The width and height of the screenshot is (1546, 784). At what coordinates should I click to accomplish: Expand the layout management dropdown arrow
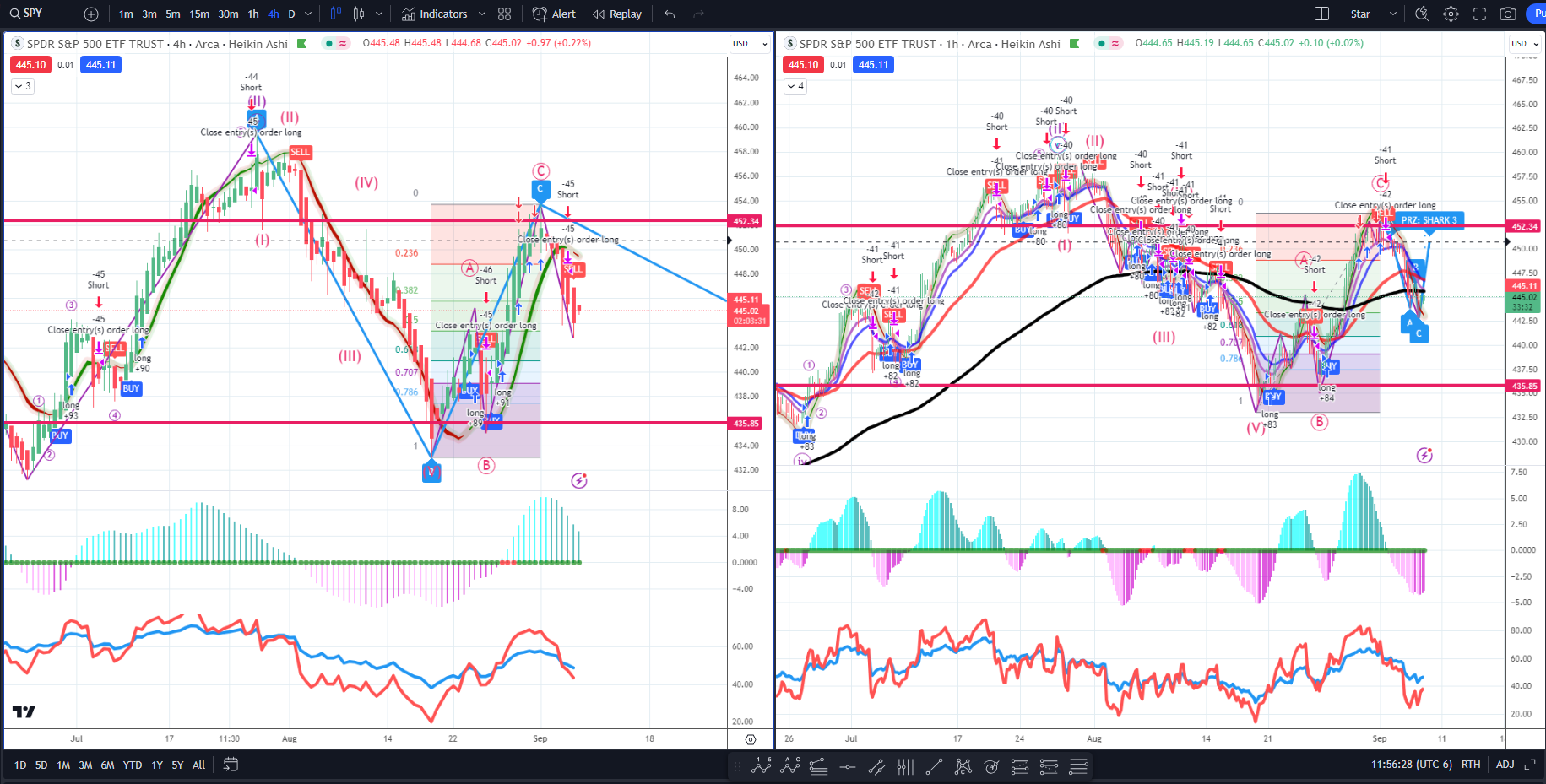(1393, 14)
